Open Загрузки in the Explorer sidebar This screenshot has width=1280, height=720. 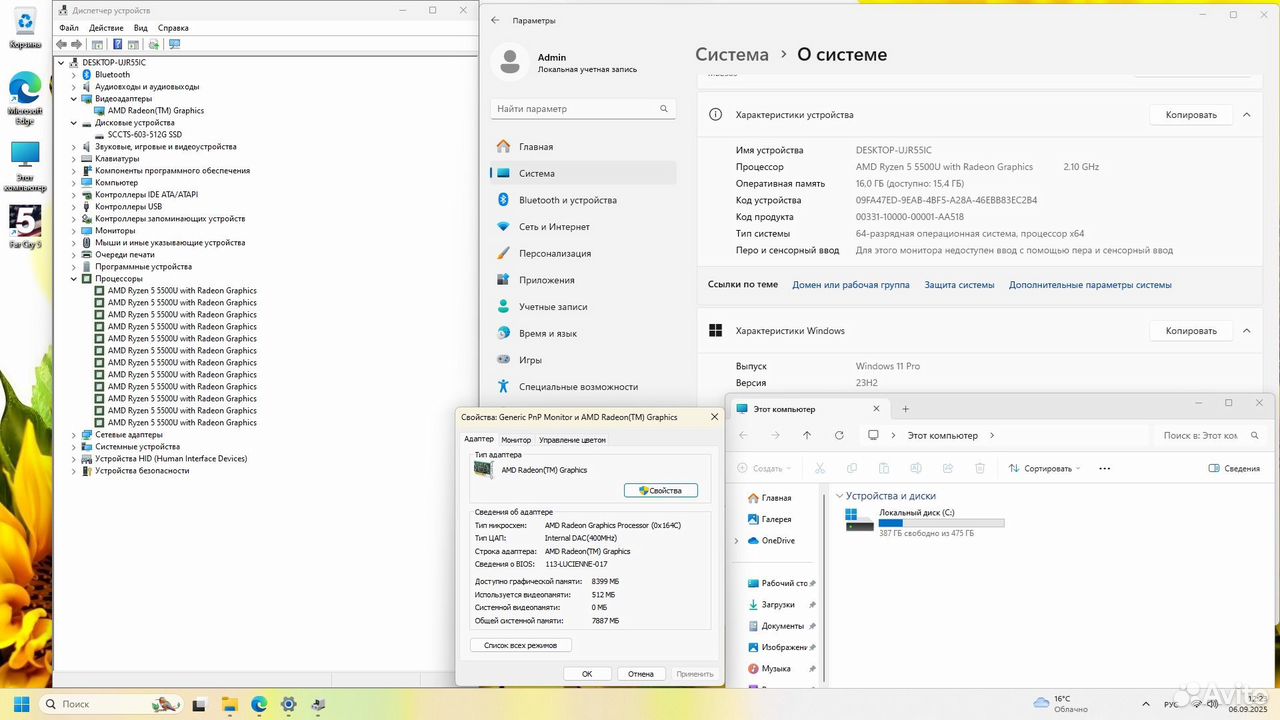point(778,605)
